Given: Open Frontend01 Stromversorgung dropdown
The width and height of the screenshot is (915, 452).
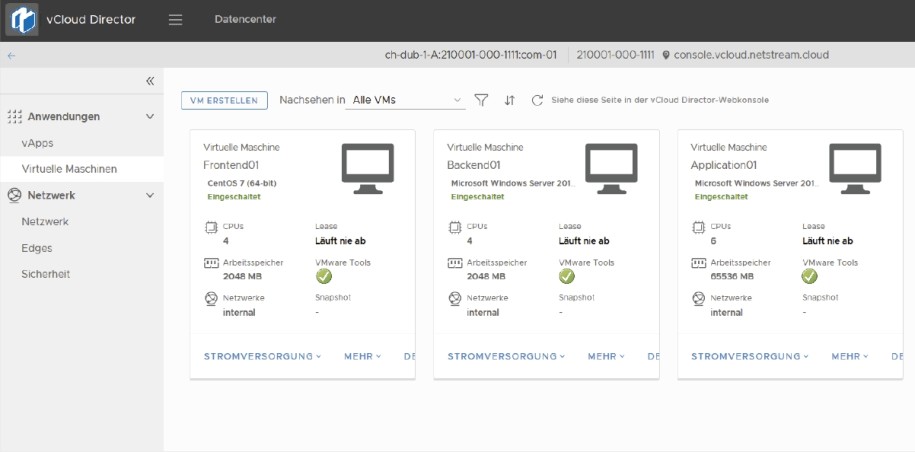Looking at the screenshot, I should point(262,356).
